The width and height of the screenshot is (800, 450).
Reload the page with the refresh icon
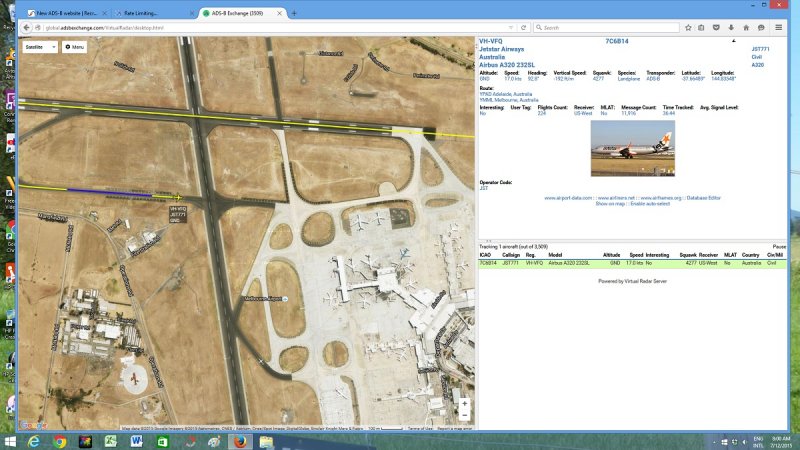523,28
